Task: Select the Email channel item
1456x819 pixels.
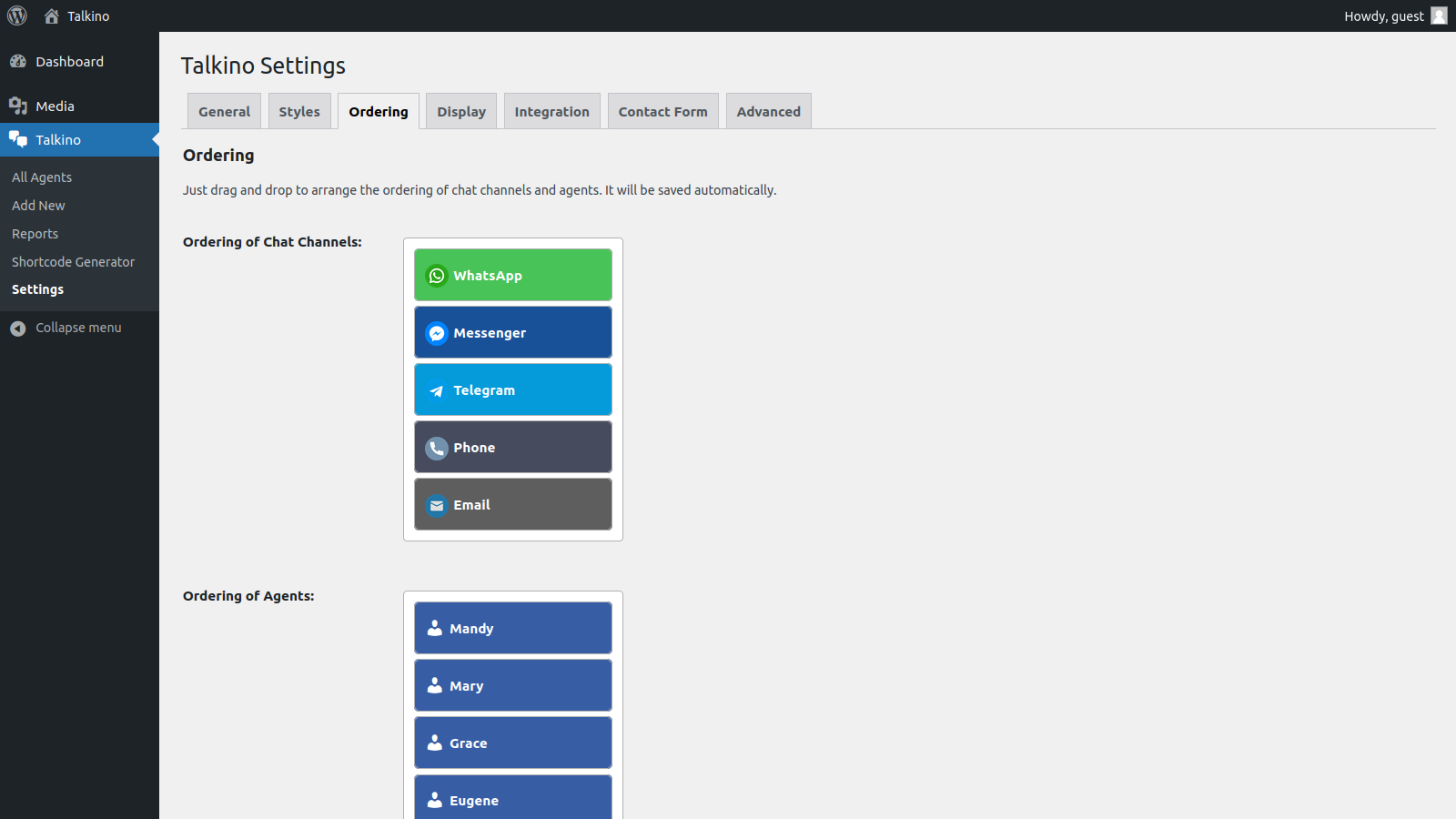Action: click(x=513, y=504)
